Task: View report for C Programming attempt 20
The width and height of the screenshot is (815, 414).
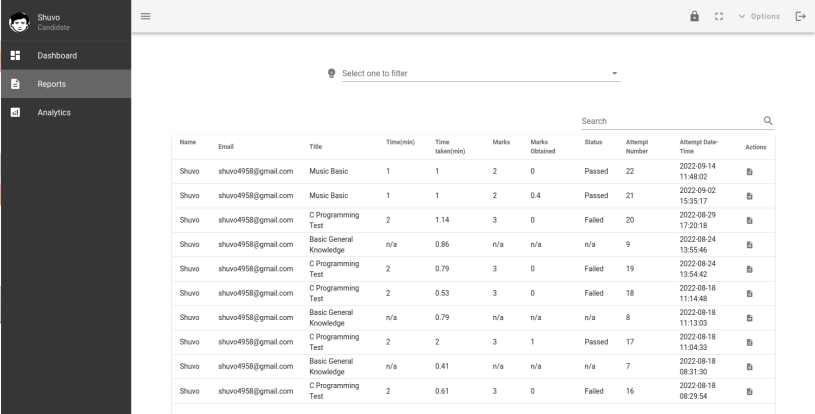Action: [x=749, y=220]
